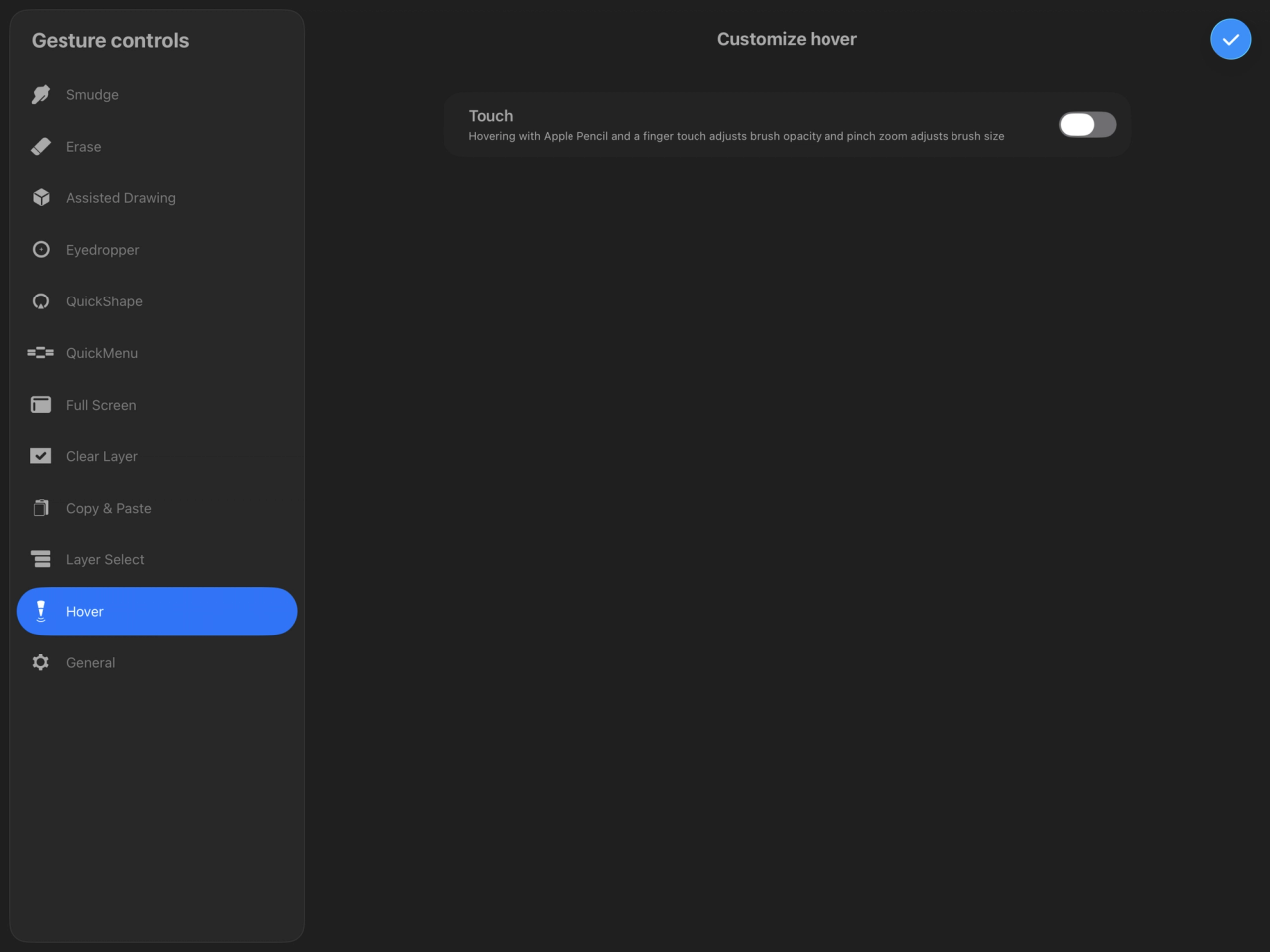Enable the Touch hover toggle
The image size is (1270, 952).
point(1087,124)
